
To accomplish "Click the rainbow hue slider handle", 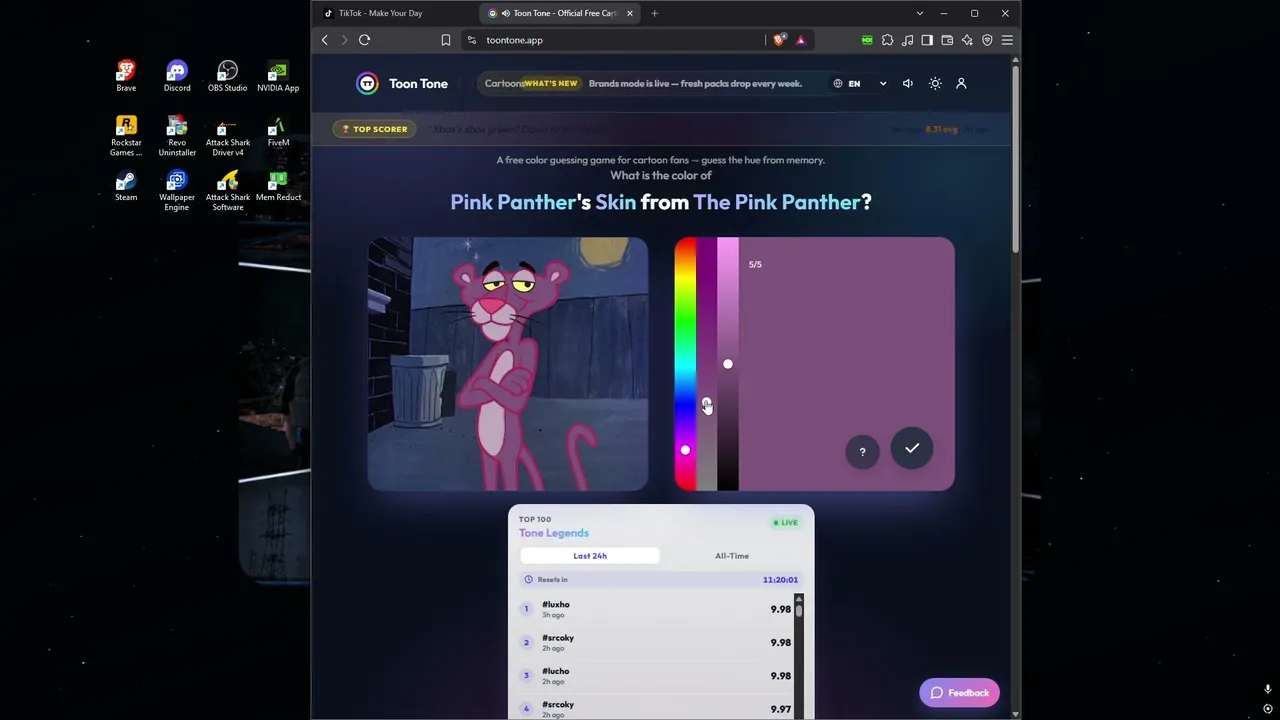I will 685,450.
